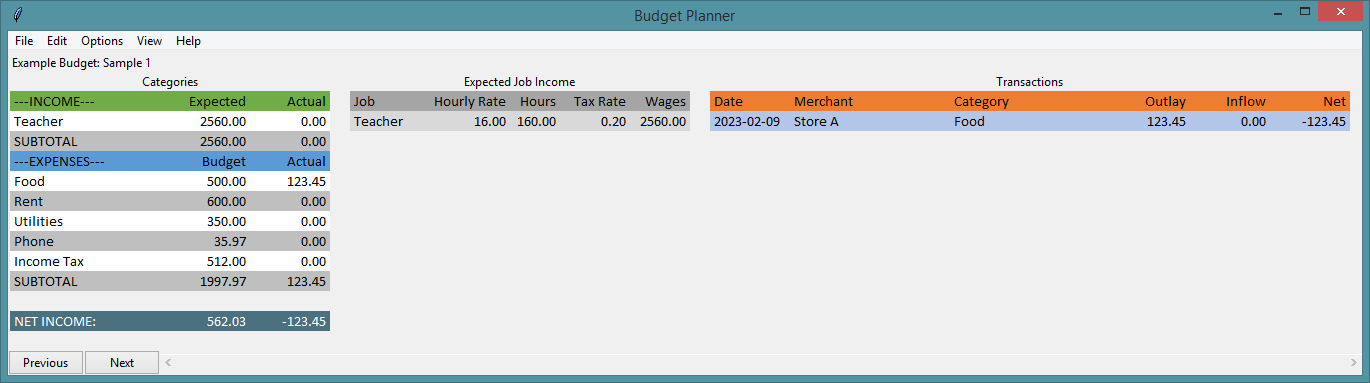The height and width of the screenshot is (383, 1370).
Task: Click transaction outlay 123.45
Action: coord(1166,121)
